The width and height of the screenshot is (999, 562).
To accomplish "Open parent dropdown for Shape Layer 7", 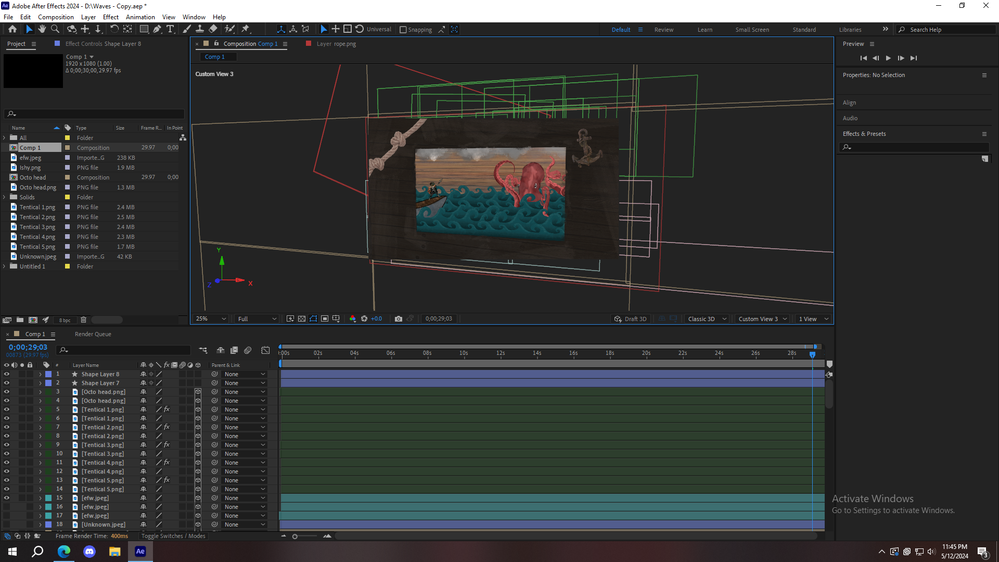I will (244, 383).
